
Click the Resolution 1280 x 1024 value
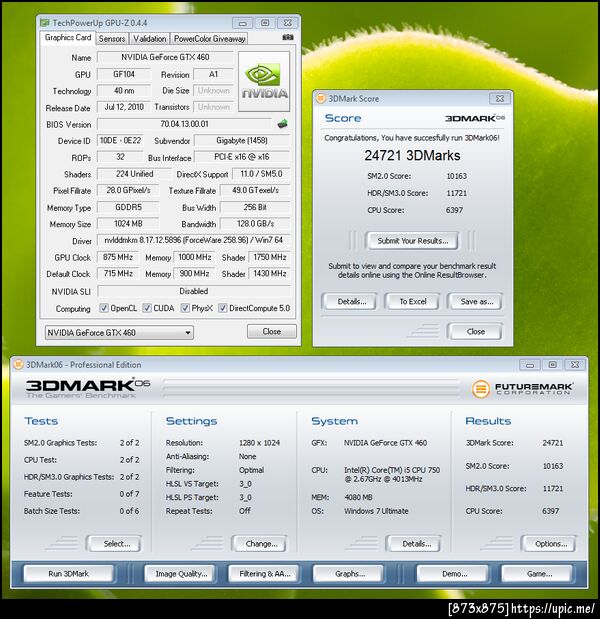click(x=259, y=443)
